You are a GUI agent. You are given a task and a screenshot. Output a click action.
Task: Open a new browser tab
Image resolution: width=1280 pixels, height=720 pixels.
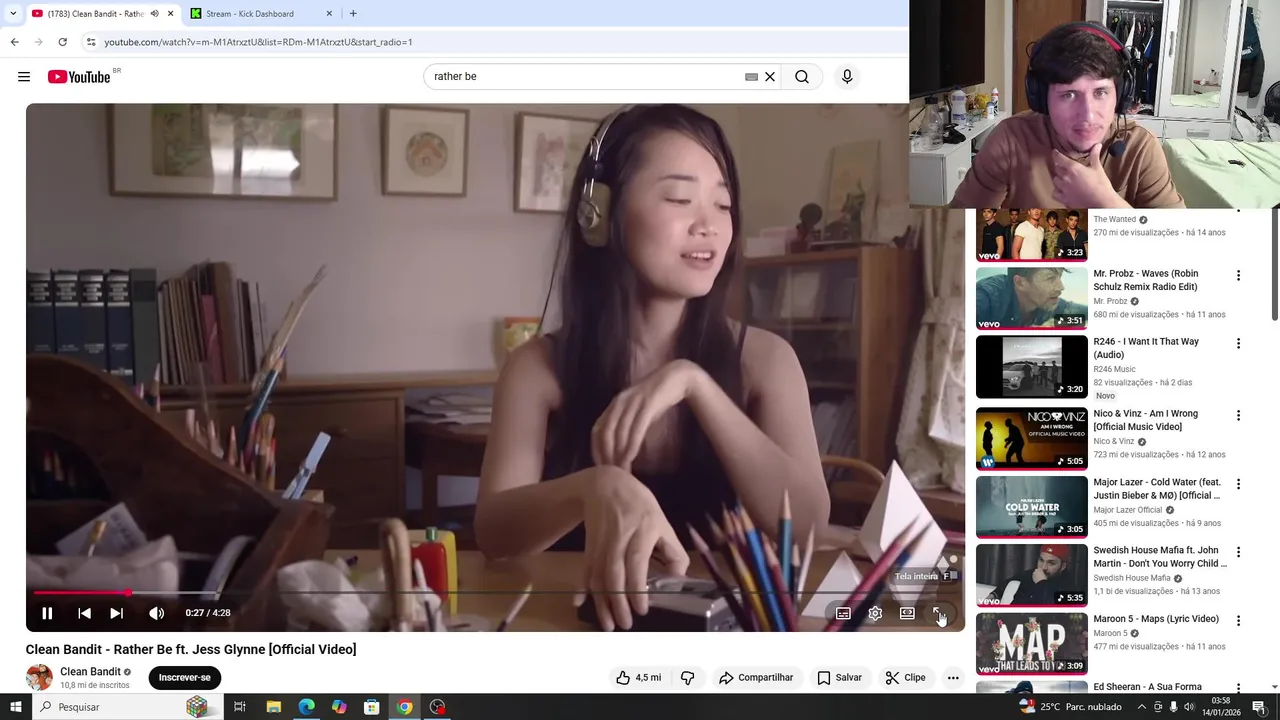click(353, 14)
